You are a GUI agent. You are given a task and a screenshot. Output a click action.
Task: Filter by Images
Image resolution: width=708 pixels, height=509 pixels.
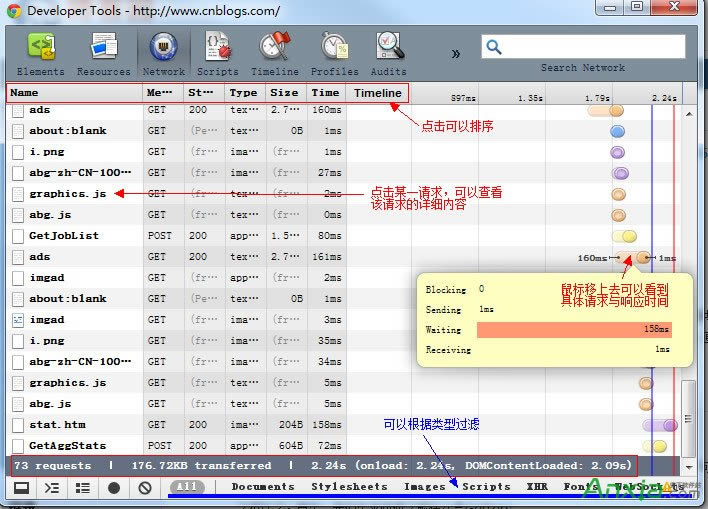click(424, 487)
